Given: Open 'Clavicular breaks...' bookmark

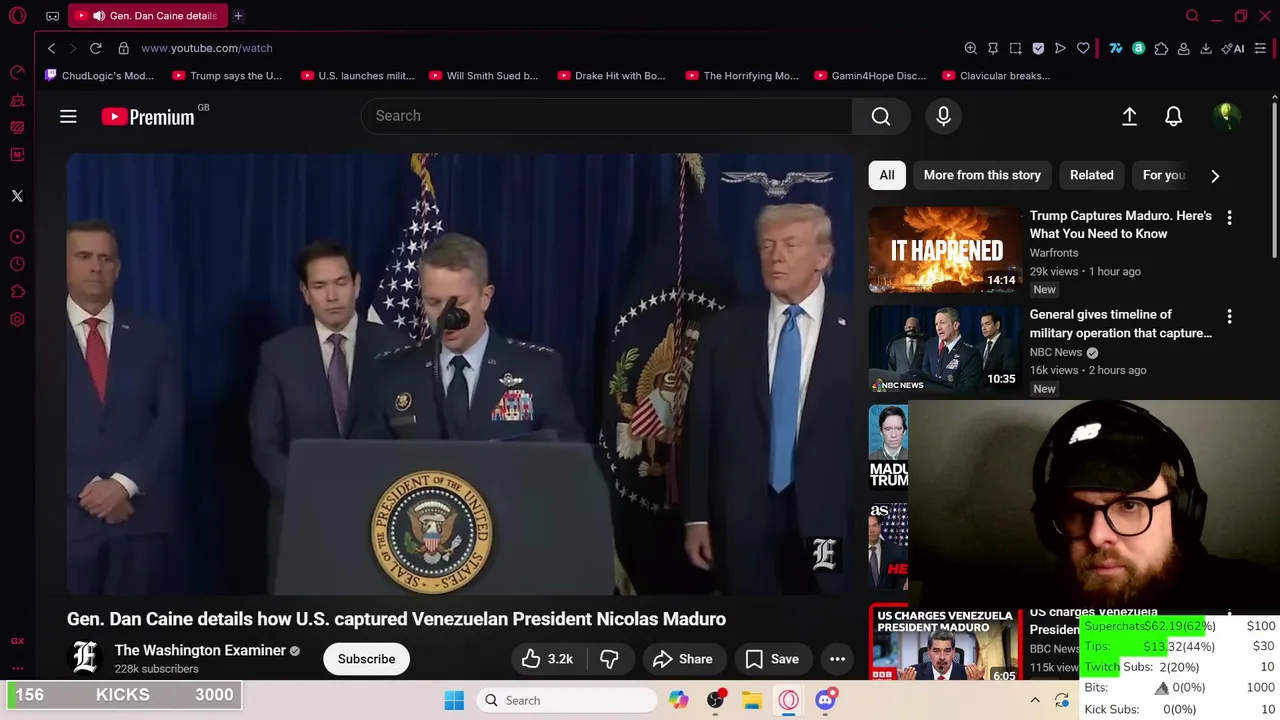Looking at the screenshot, I should point(996,76).
